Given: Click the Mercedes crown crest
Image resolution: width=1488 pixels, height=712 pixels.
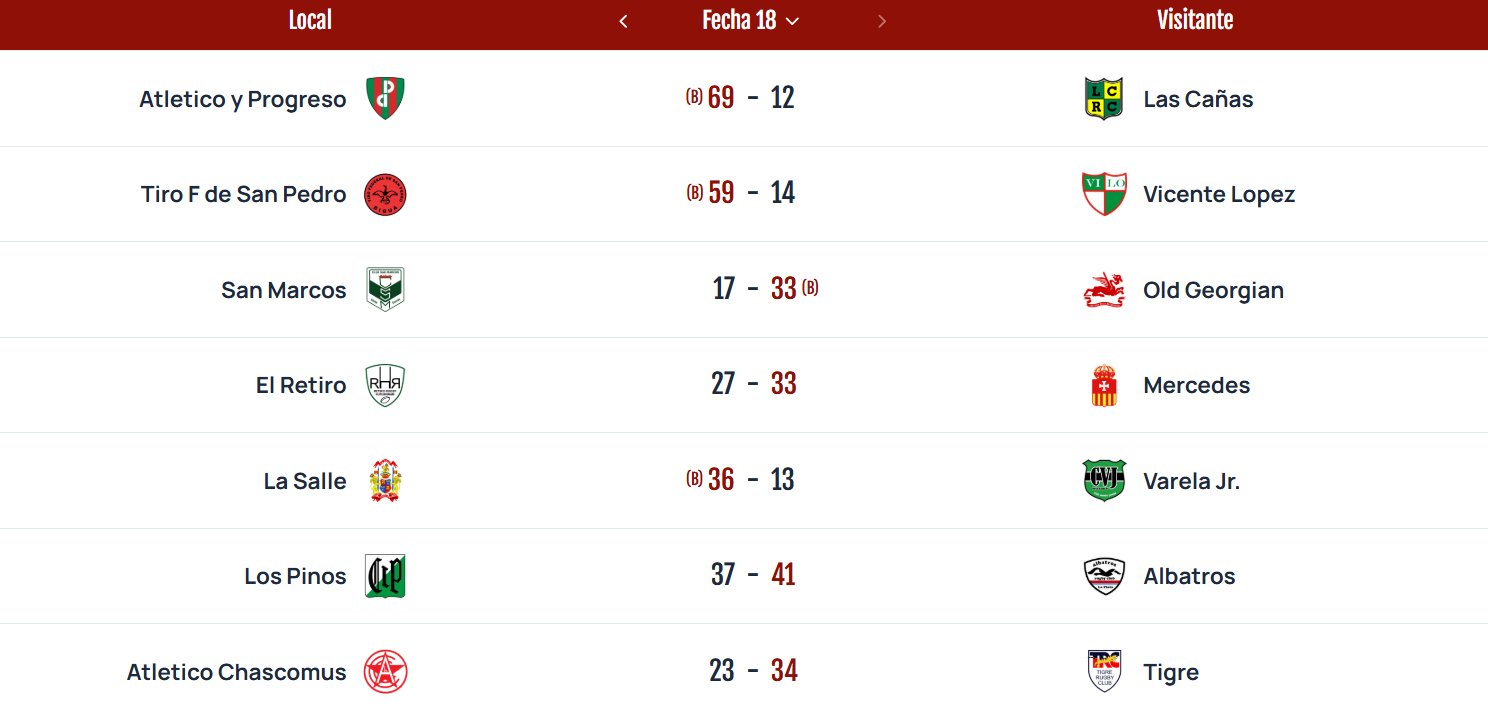Looking at the screenshot, I should click(1104, 385).
